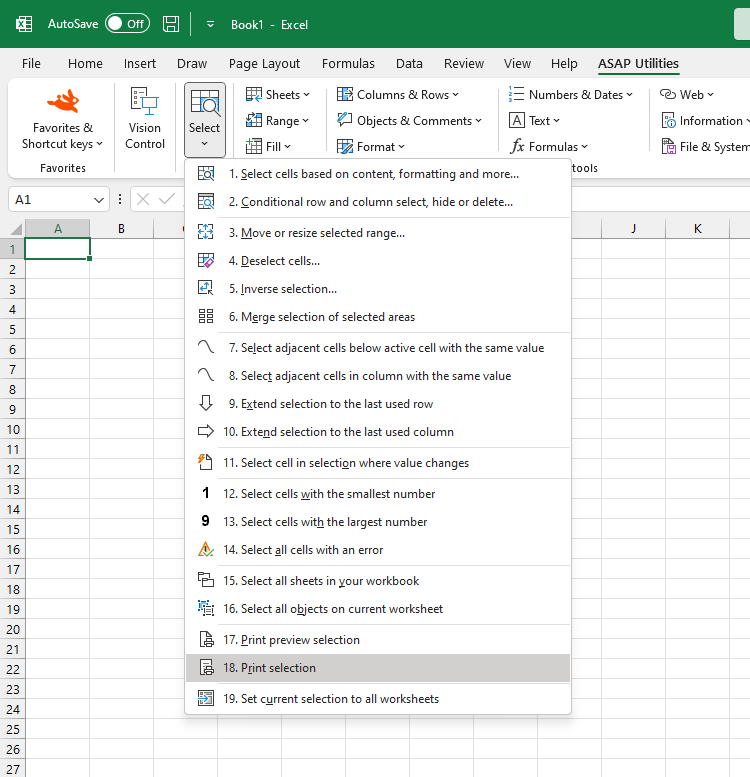The image size is (750, 777).
Task: Click the Deselect cells icon
Action: 206,260
